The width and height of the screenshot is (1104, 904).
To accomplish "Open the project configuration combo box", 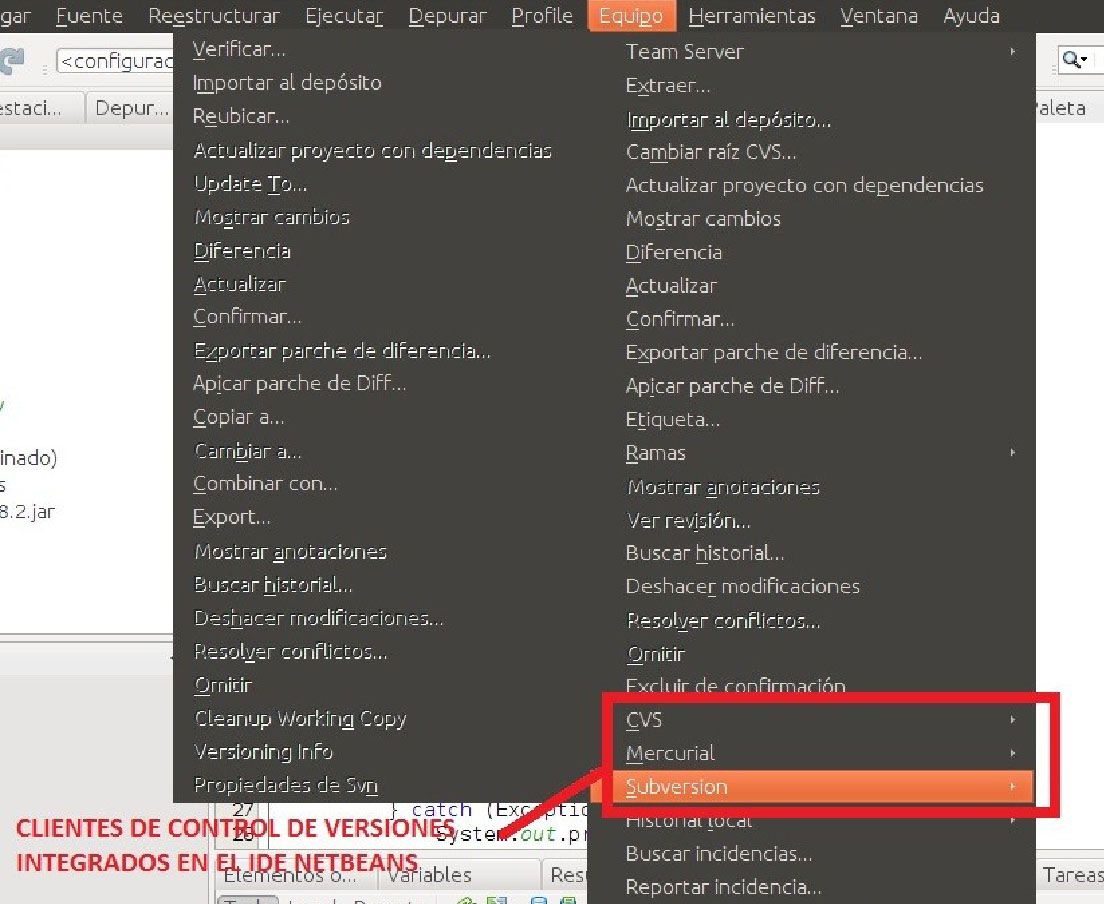I will 115,61.
